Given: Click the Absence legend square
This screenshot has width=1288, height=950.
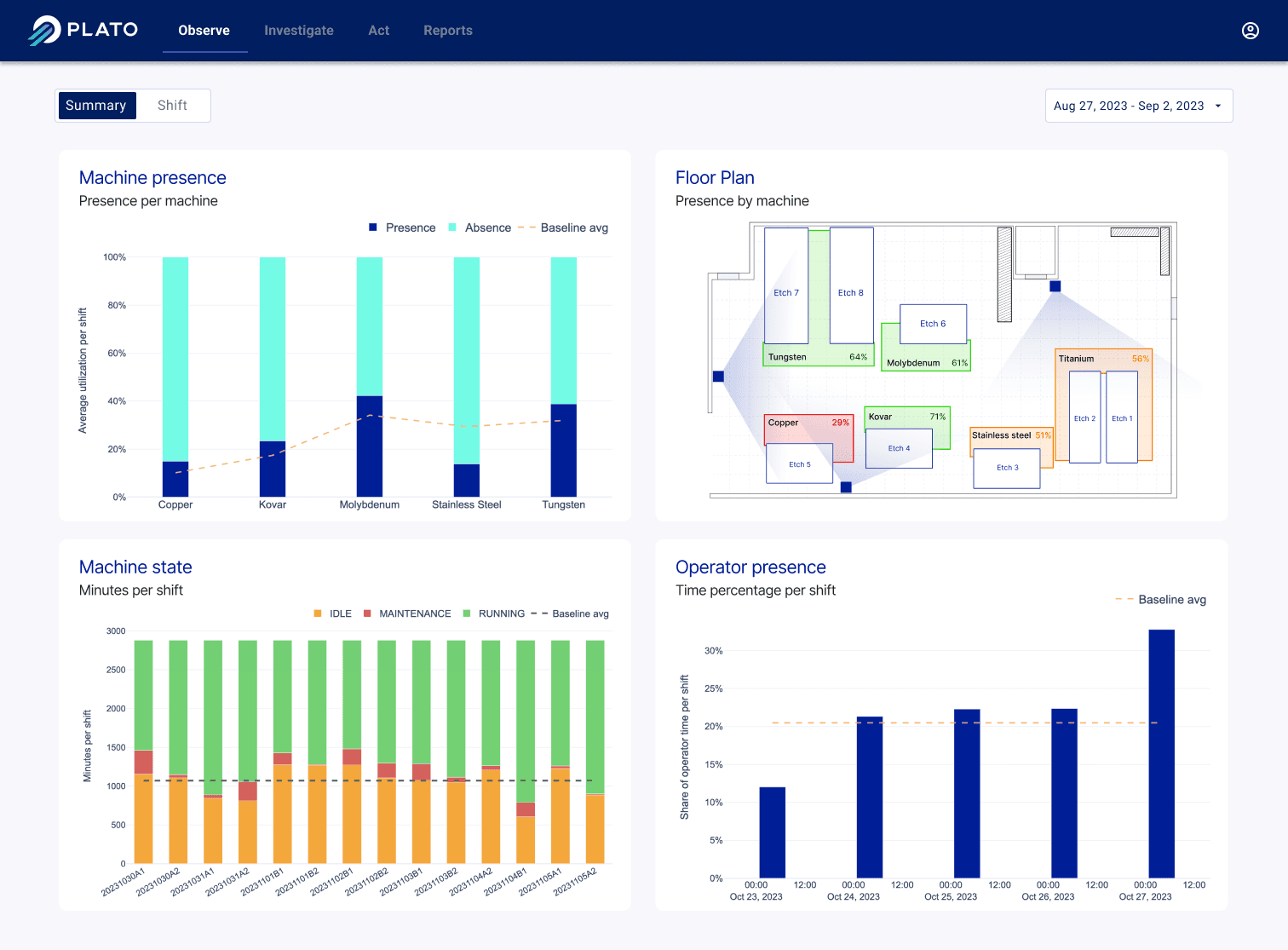Looking at the screenshot, I should point(451,227).
